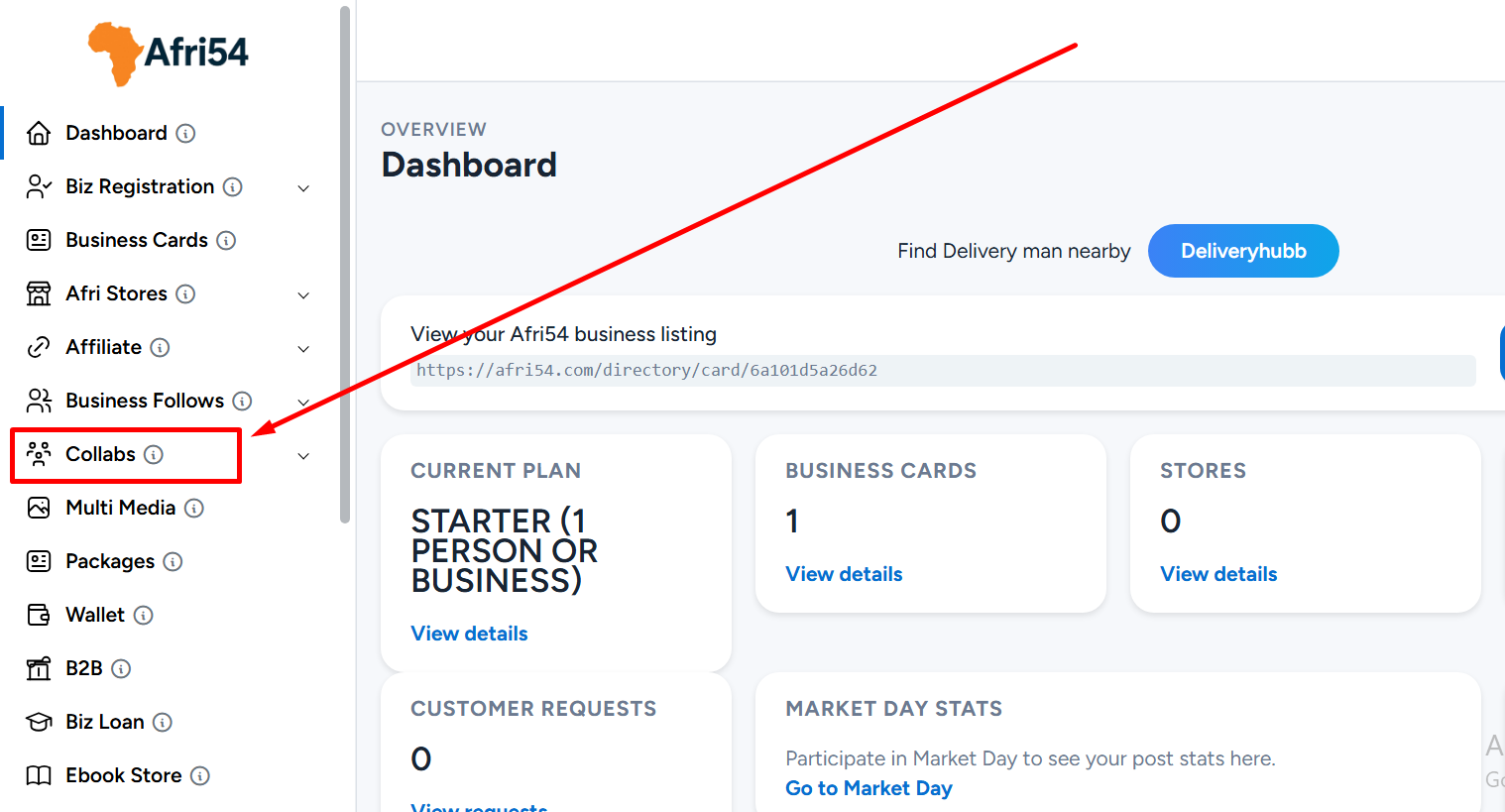The width and height of the screenshot is (1505, 812).
Task: Click the Dashboard home icon
Action: pos(39,133)
